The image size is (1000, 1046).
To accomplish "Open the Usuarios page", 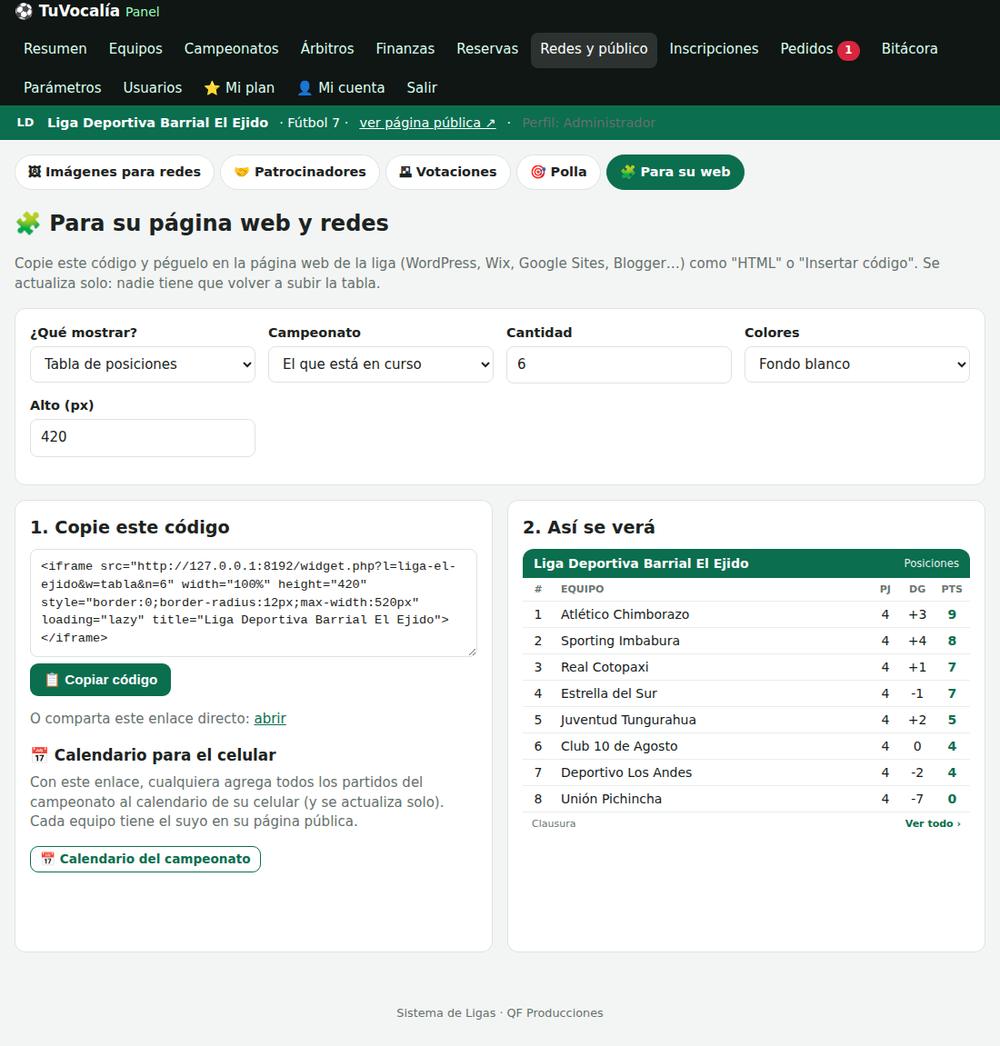I will point(152,88).
